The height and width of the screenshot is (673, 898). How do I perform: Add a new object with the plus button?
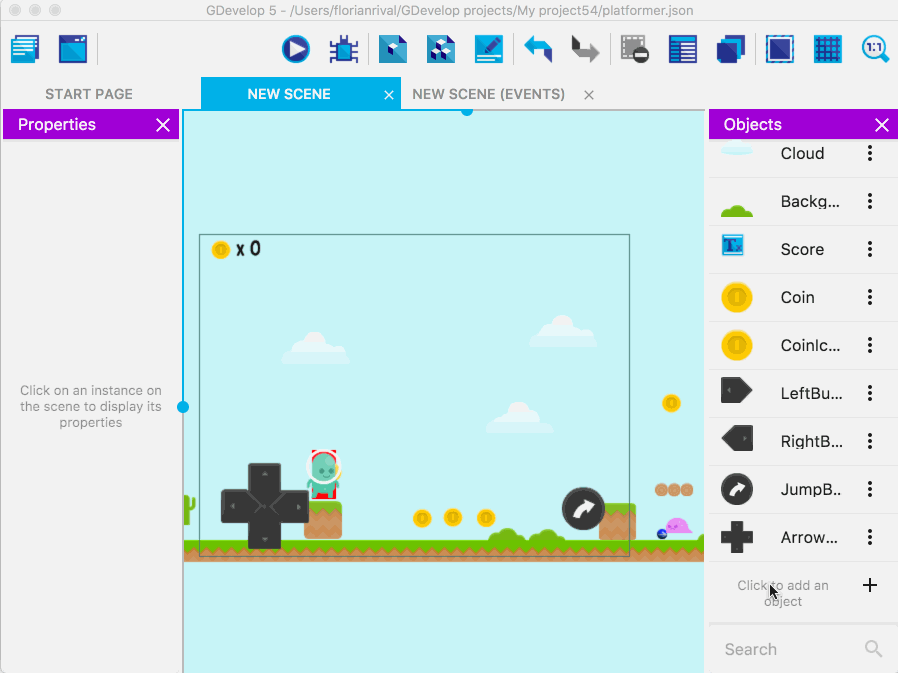click(x=869, y=585)
